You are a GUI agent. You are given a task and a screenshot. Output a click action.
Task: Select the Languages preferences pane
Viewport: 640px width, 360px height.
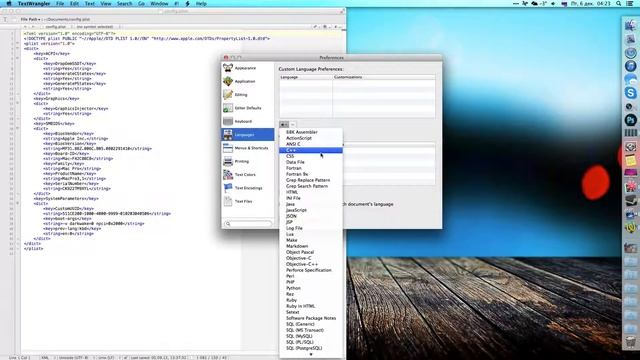(247, 134)
